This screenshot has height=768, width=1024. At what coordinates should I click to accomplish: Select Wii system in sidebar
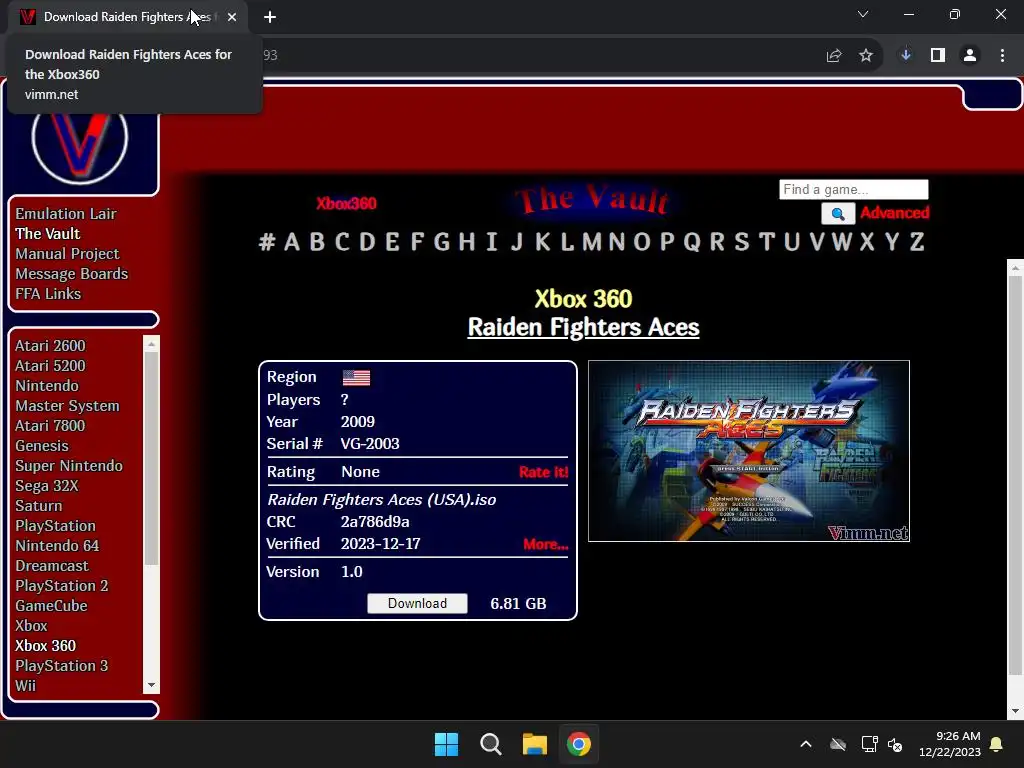(25, 686)
